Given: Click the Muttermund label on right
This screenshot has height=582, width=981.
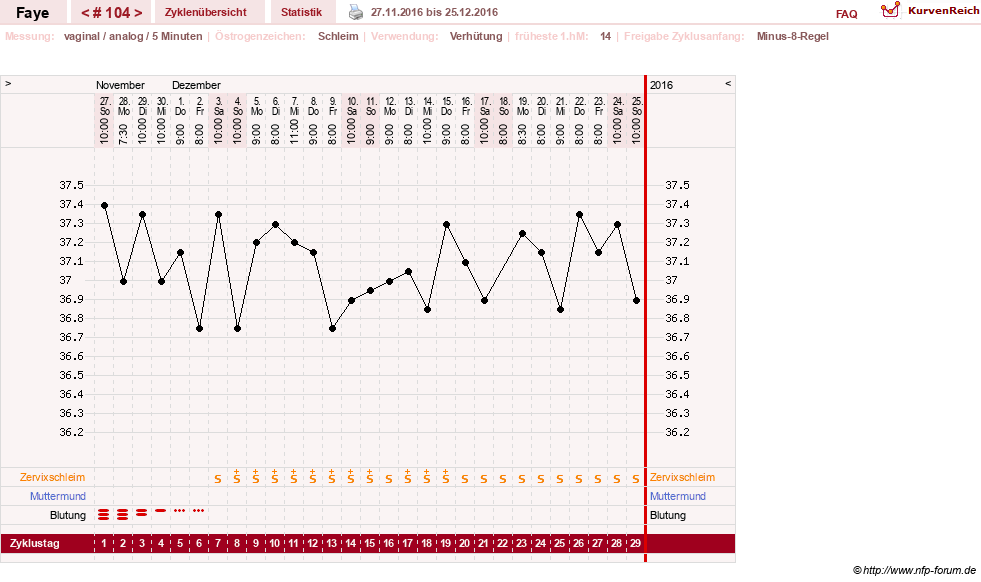Looking at the screenshot, I should 678,496.
